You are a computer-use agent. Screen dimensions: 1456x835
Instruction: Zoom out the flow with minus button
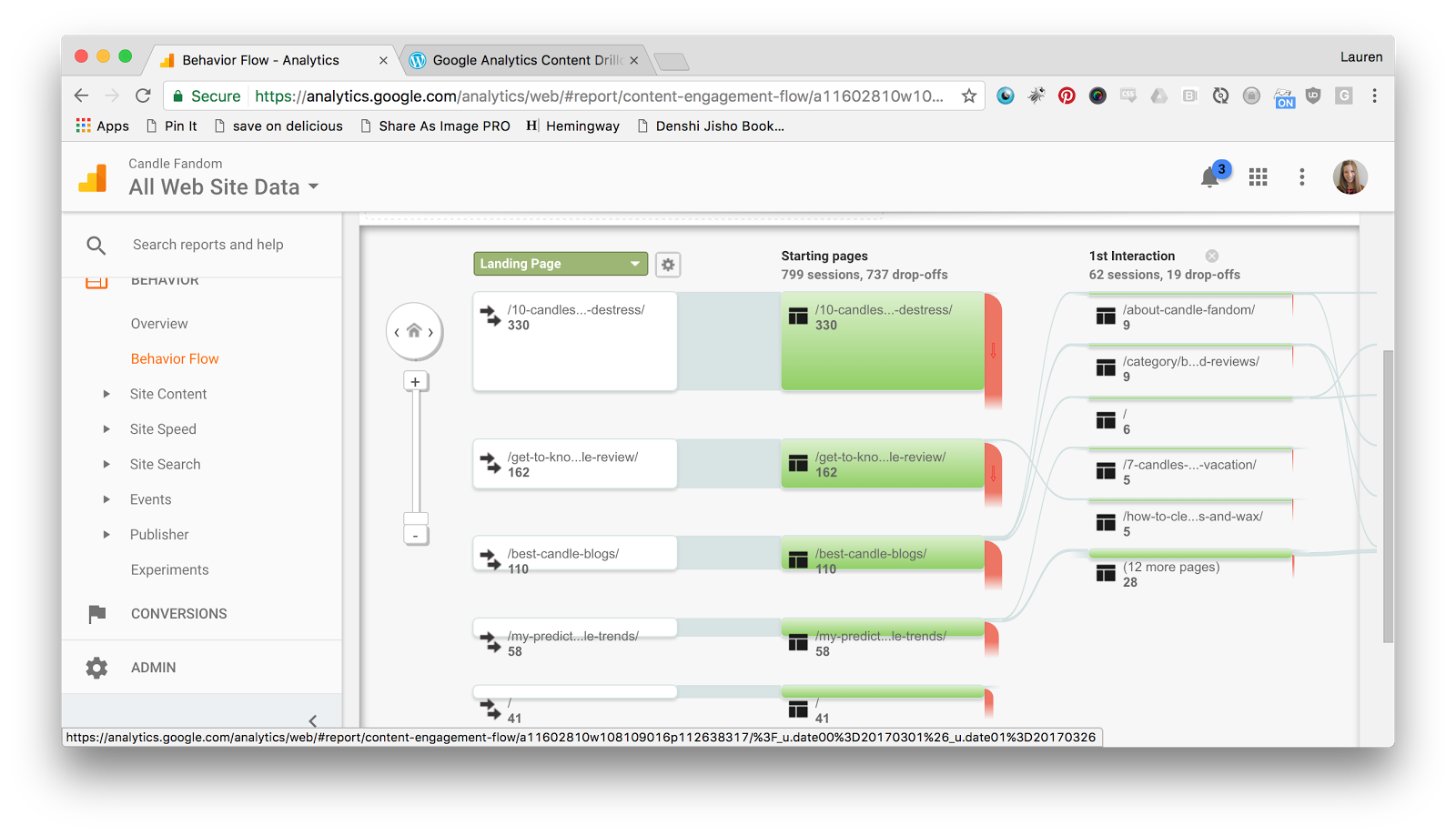[x=415, y=536]
